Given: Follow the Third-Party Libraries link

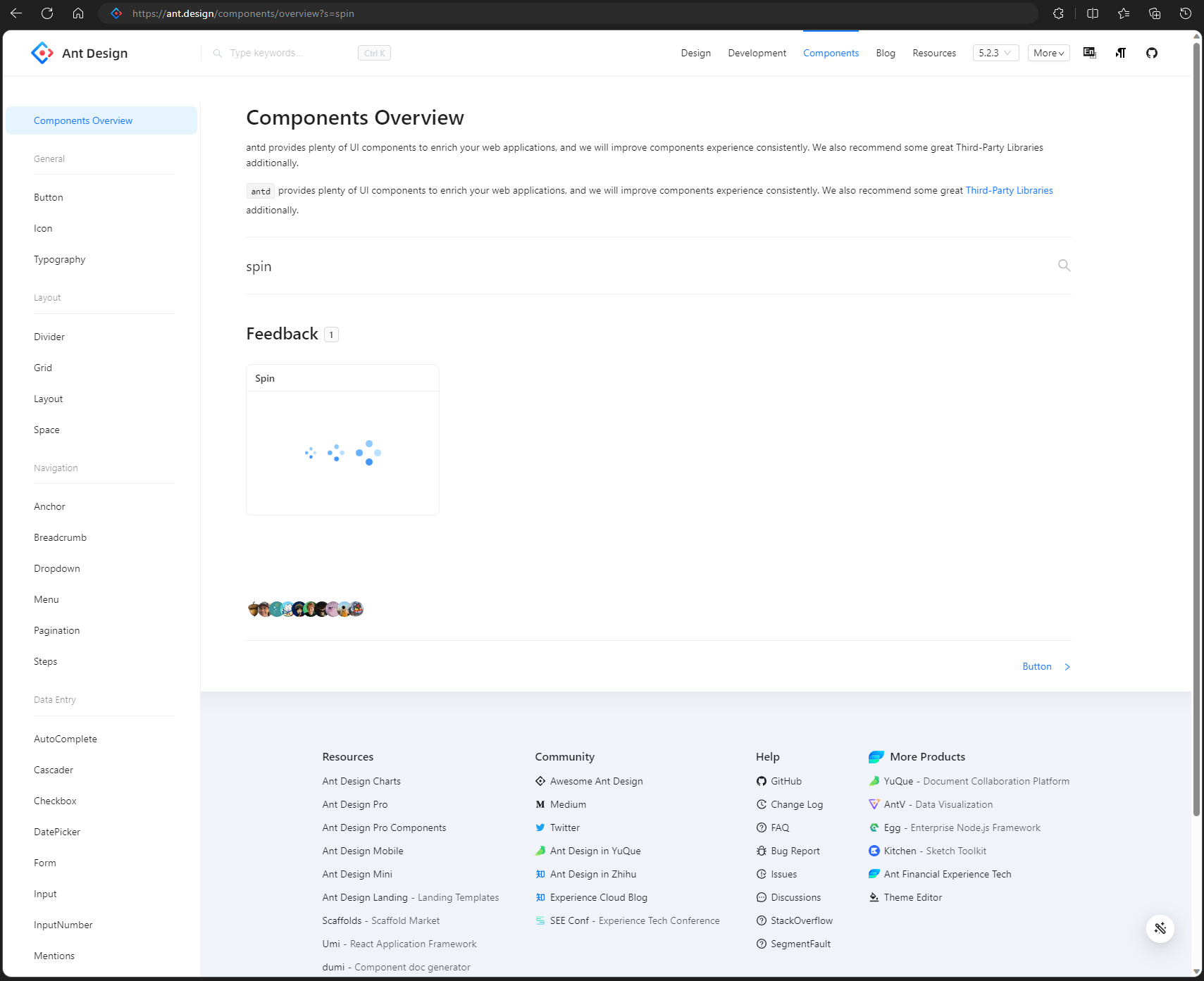Looking at the screenshot, I should 1009,190.
